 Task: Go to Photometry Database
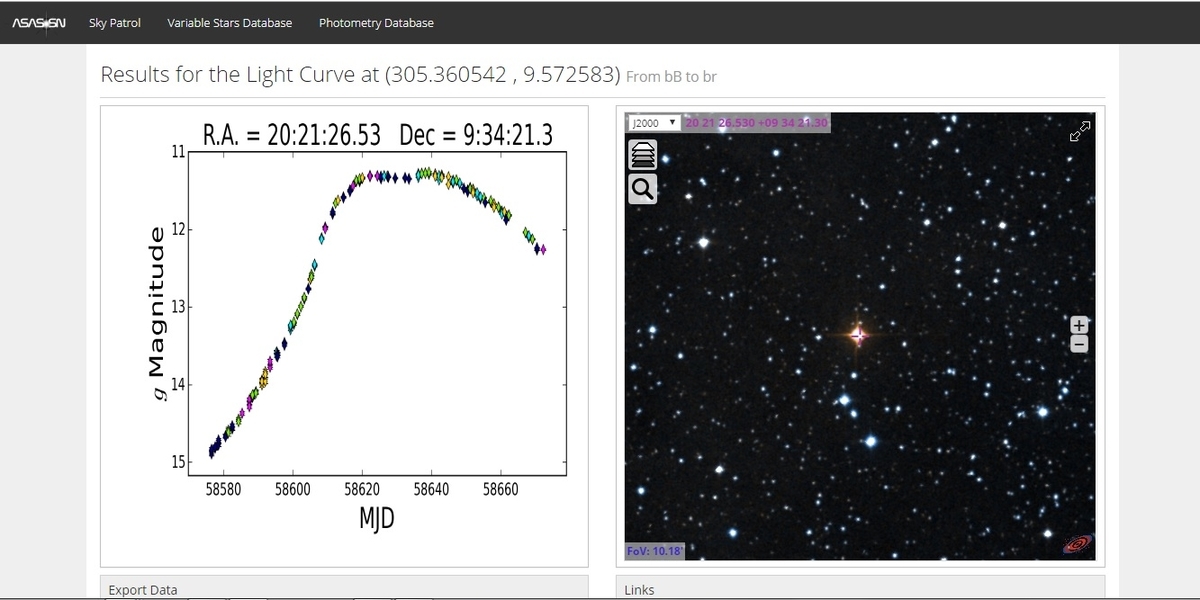click(376, 22)
